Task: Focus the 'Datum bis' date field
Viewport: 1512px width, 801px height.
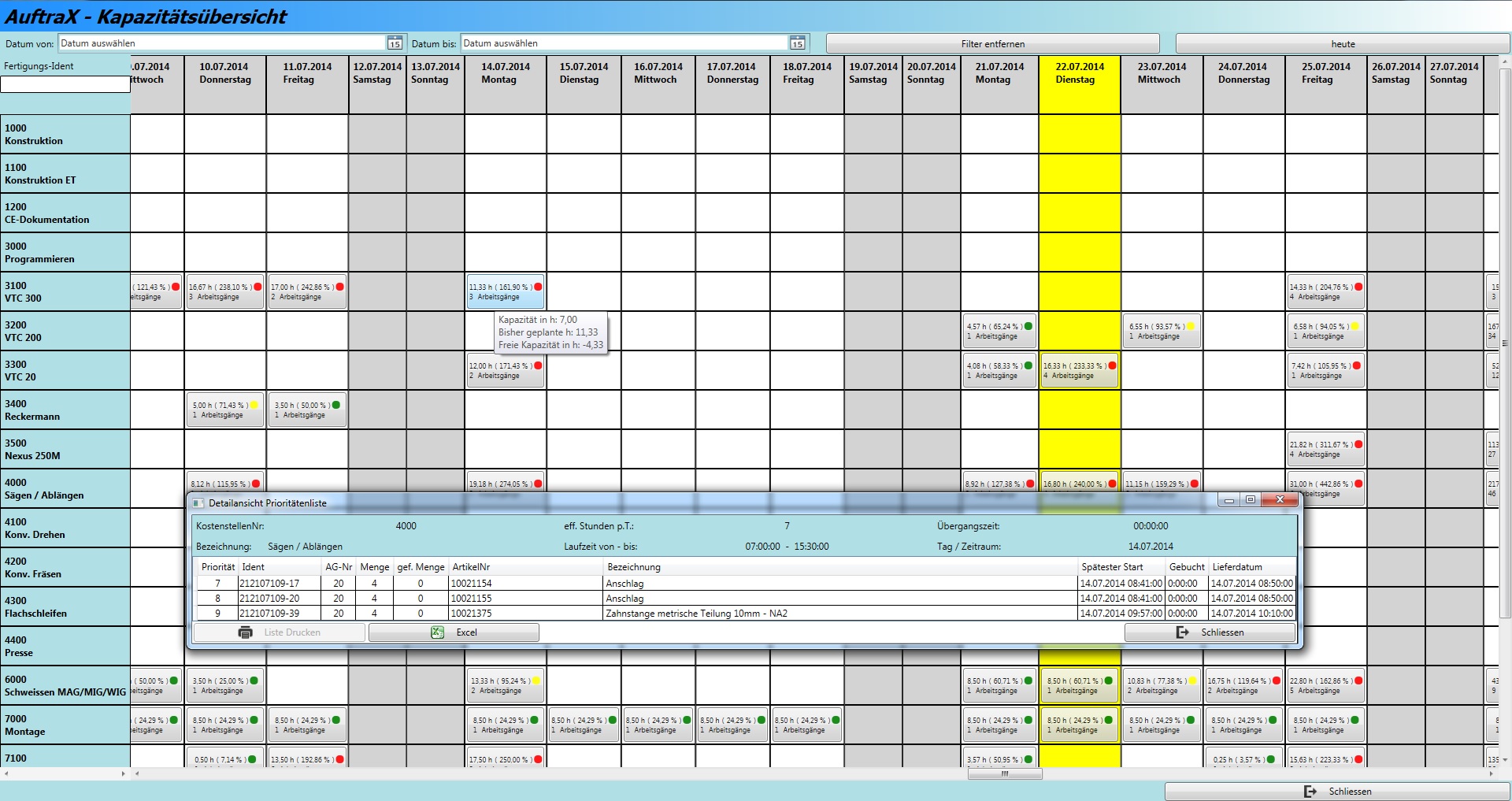Action: (625, 43)
